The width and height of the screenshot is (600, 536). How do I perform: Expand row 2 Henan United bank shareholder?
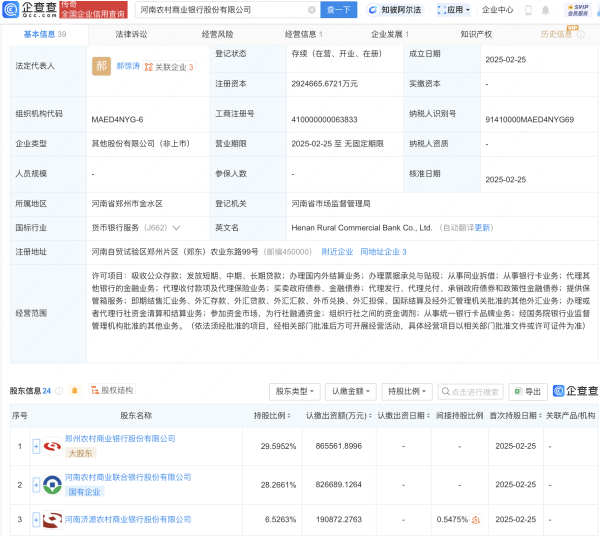click(x=36, y=485)
